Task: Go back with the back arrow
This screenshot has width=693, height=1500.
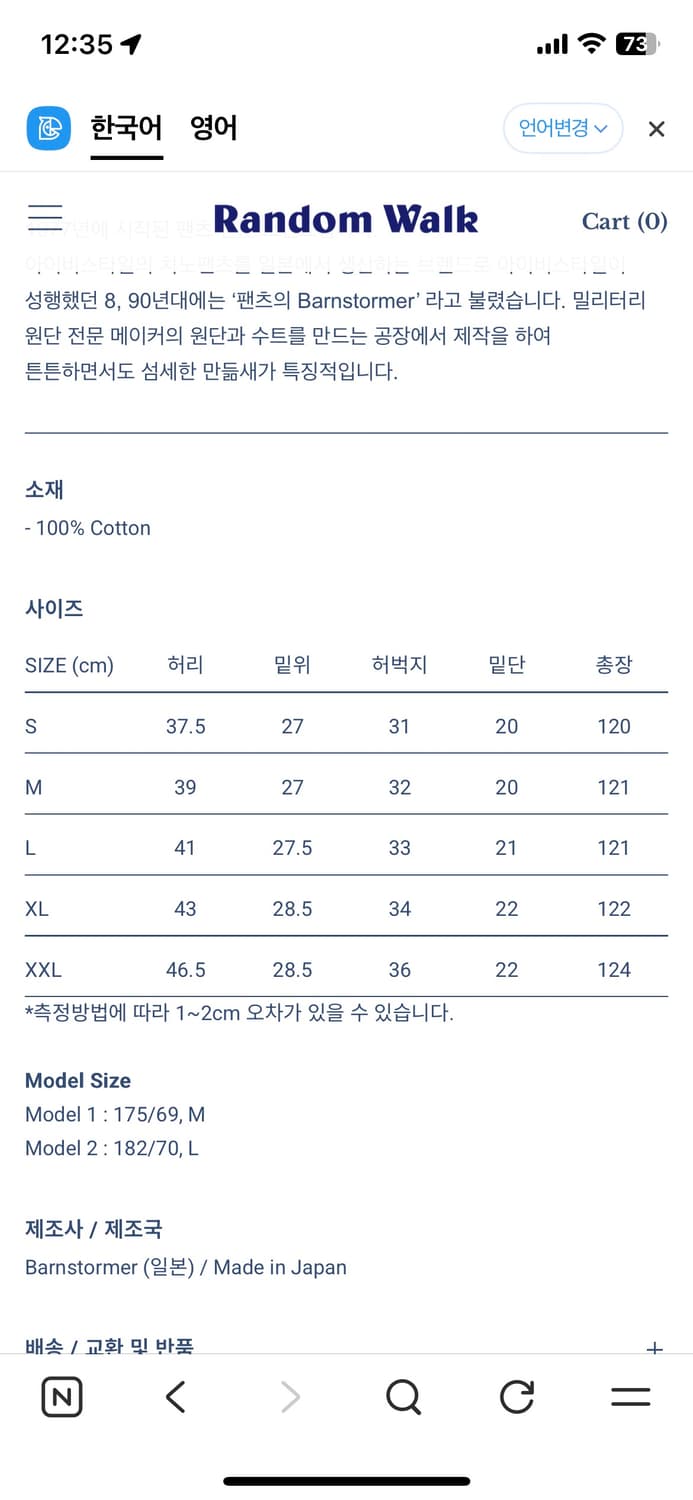Action: pyautogui.click(x=176, y=1397)
